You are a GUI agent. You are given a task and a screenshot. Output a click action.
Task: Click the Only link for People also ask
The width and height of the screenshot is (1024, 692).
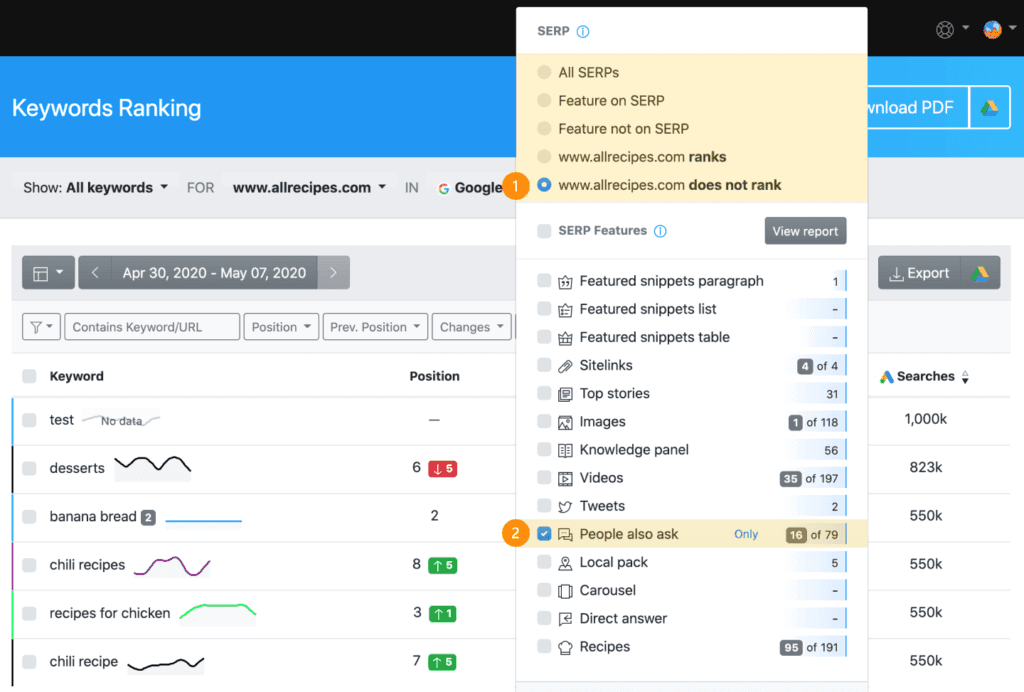click(746, 534)
